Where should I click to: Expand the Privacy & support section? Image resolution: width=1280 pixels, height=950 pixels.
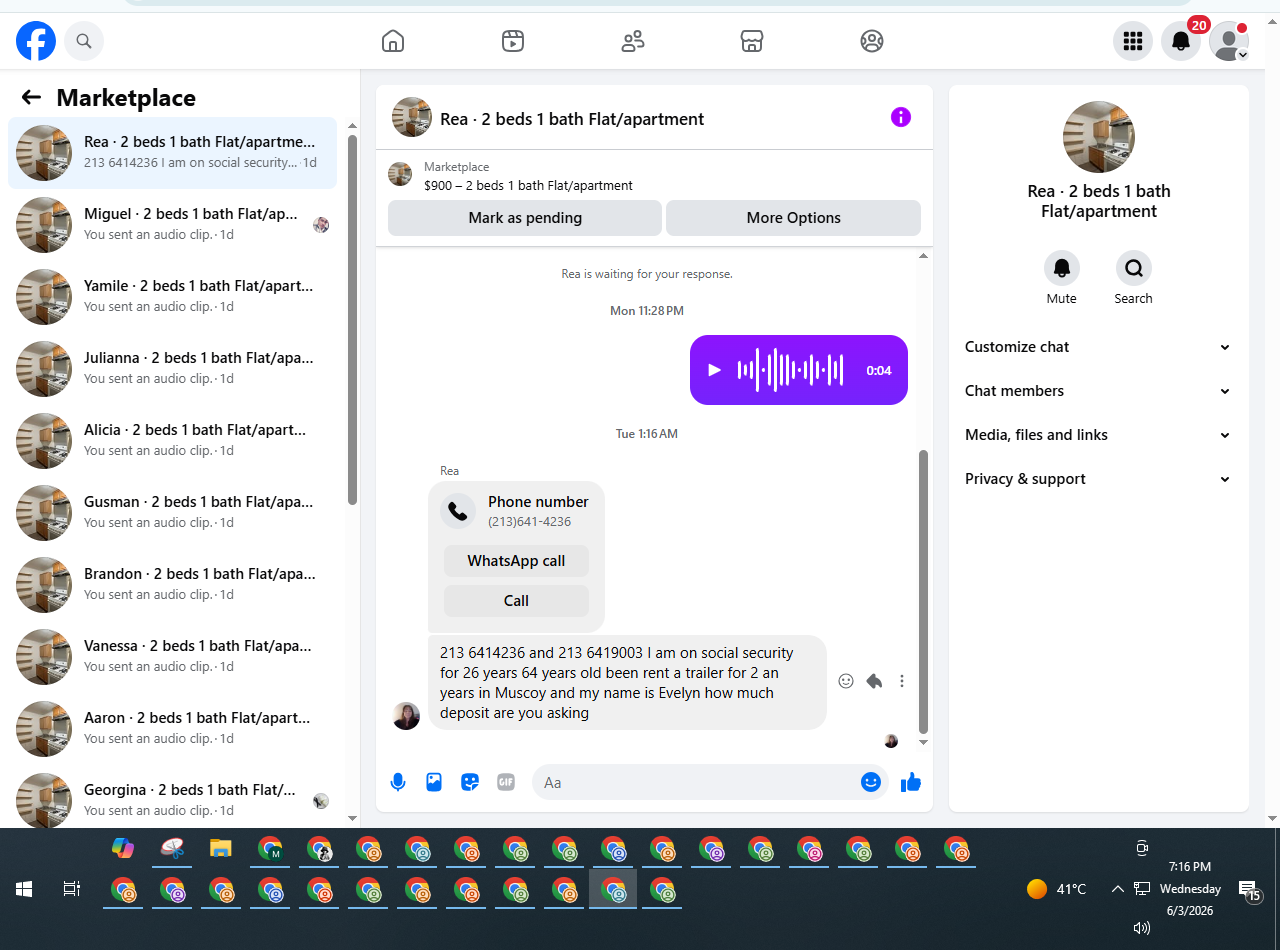click(1098, 479)
